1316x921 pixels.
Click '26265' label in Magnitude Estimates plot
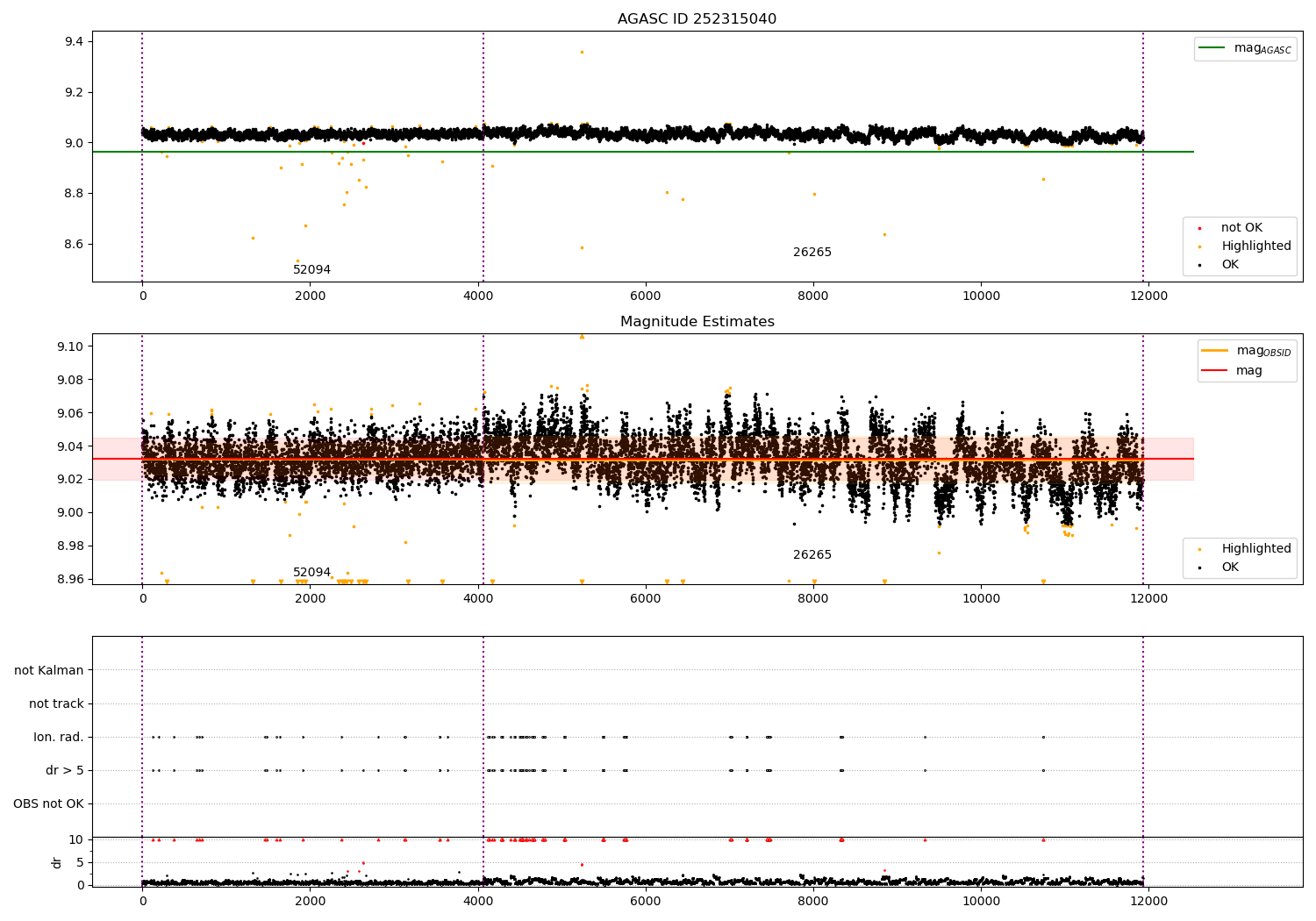[812, 555]
